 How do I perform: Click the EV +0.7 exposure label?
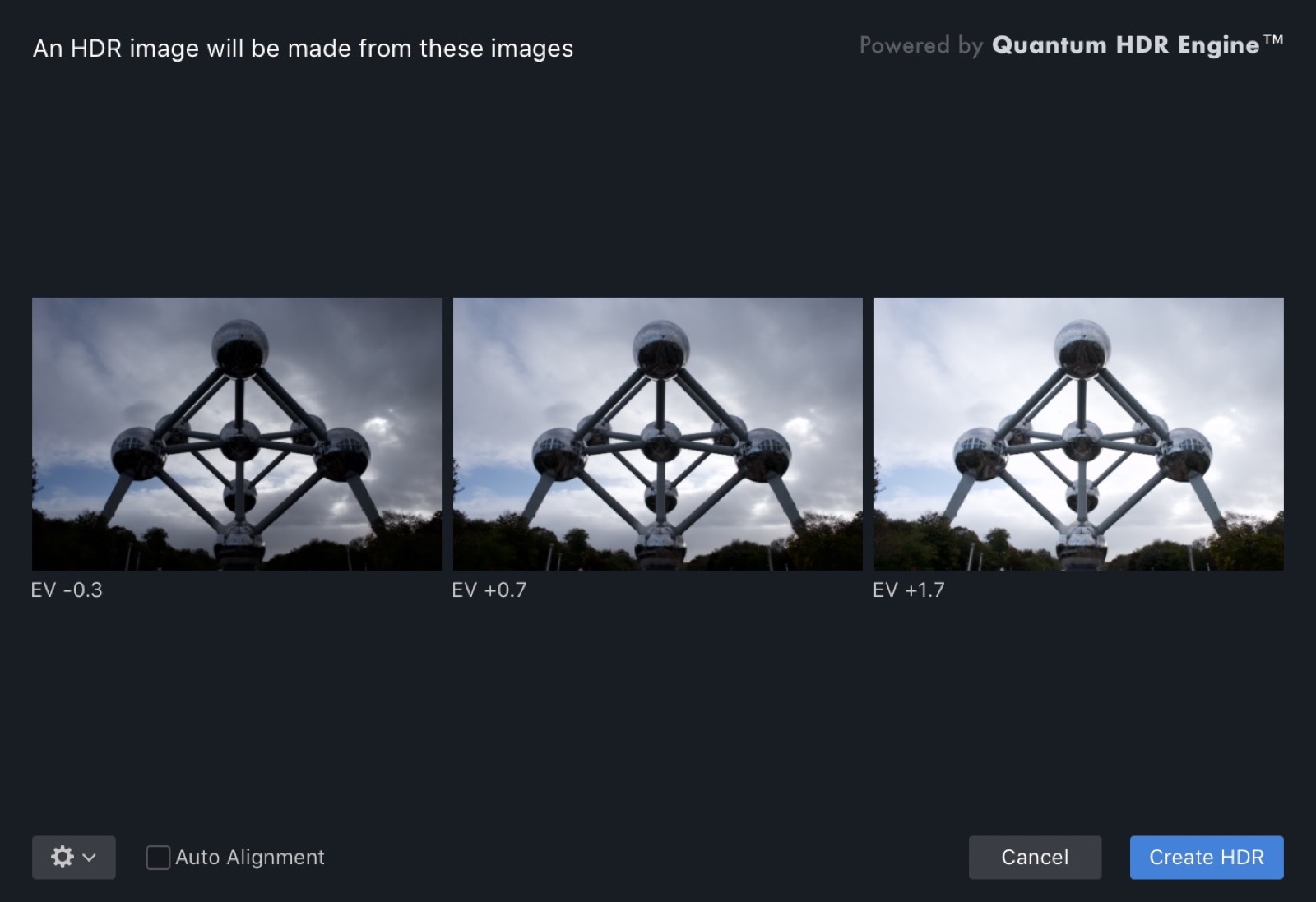click(x=489, y=590)
